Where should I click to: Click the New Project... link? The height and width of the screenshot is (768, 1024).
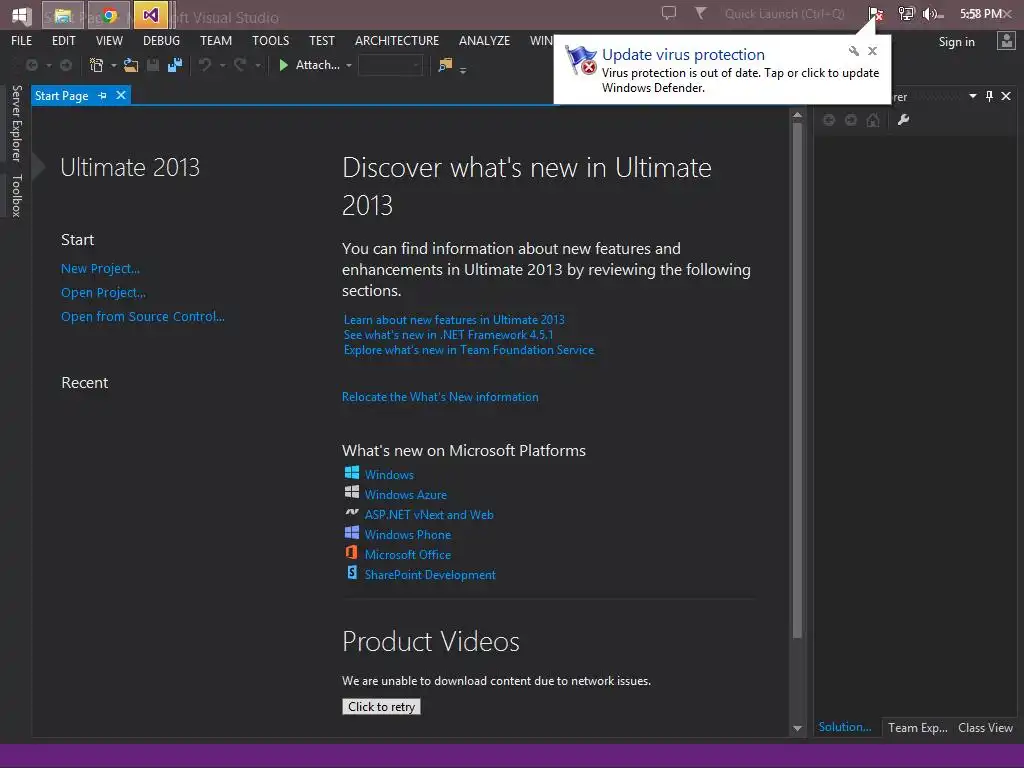[101, 268]
